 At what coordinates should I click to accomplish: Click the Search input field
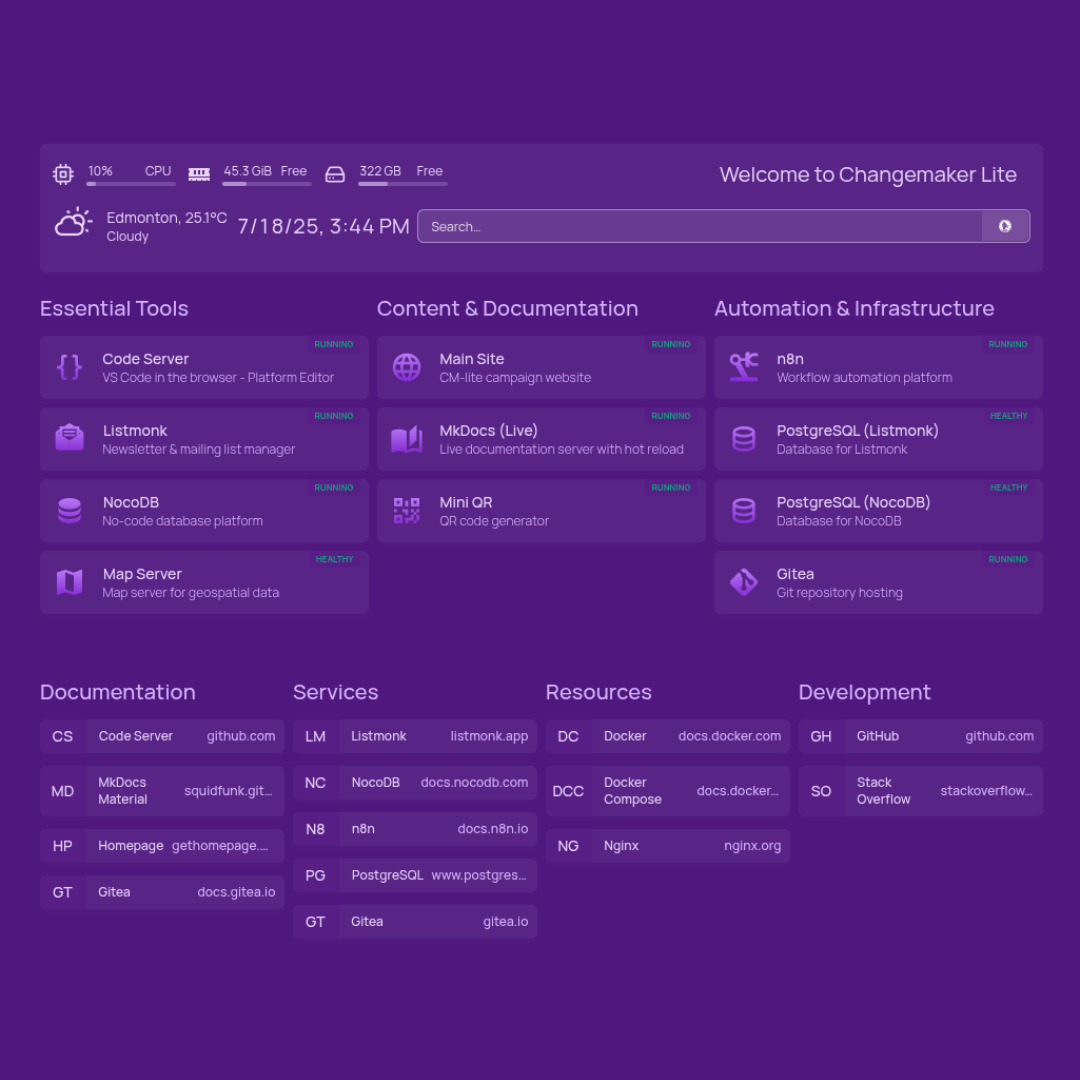(700, 226)
